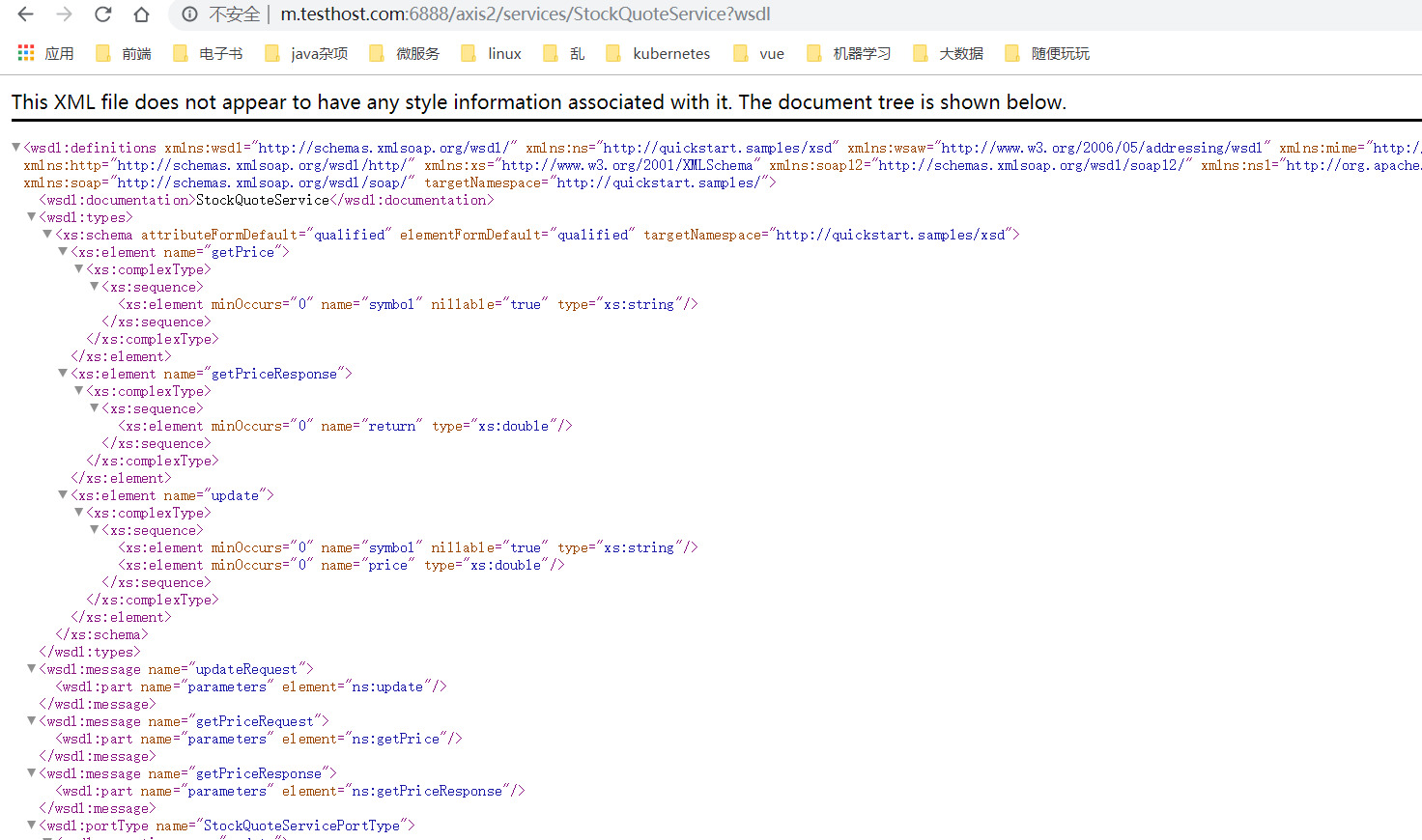Collapse the xs:schema node

(x=47, y=235)
